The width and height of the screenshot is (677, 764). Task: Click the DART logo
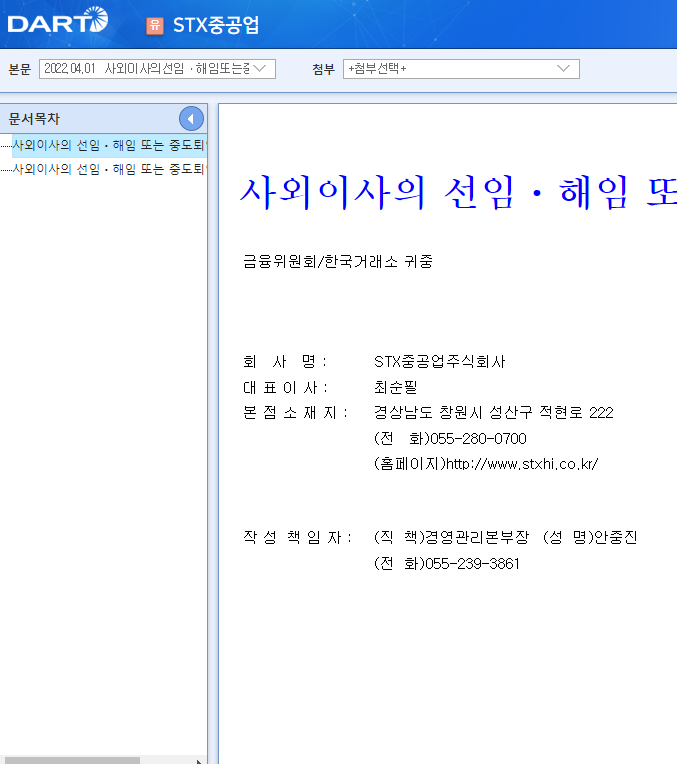coord(58,20)
